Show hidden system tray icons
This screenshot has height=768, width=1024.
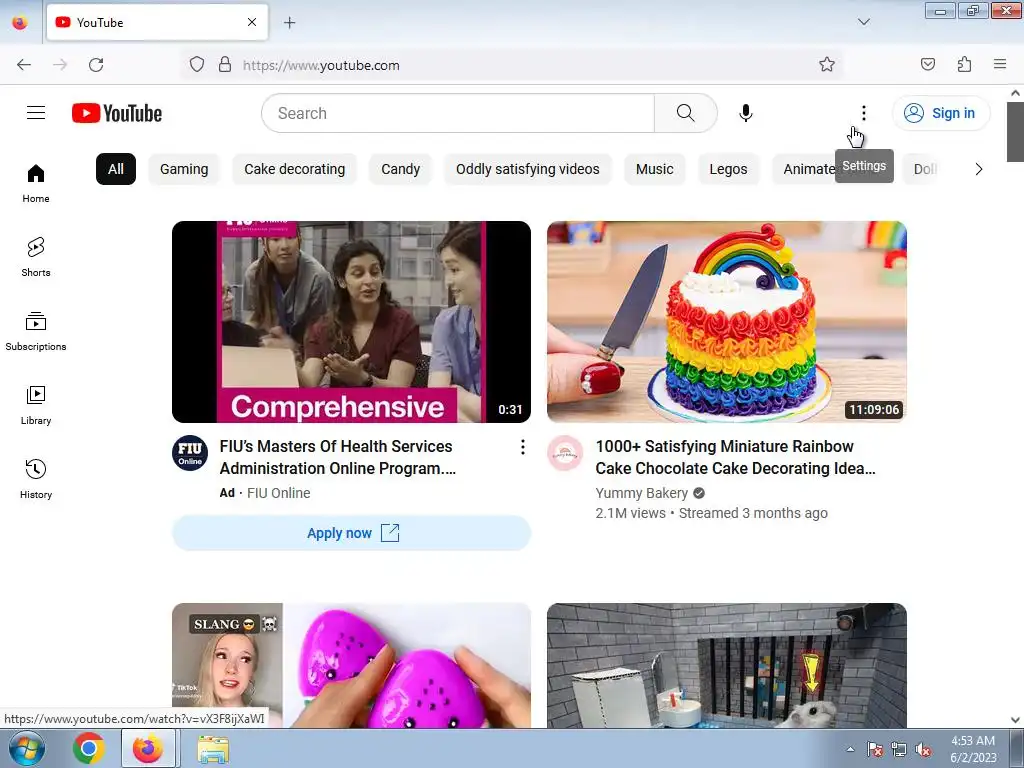pos(850,749)
